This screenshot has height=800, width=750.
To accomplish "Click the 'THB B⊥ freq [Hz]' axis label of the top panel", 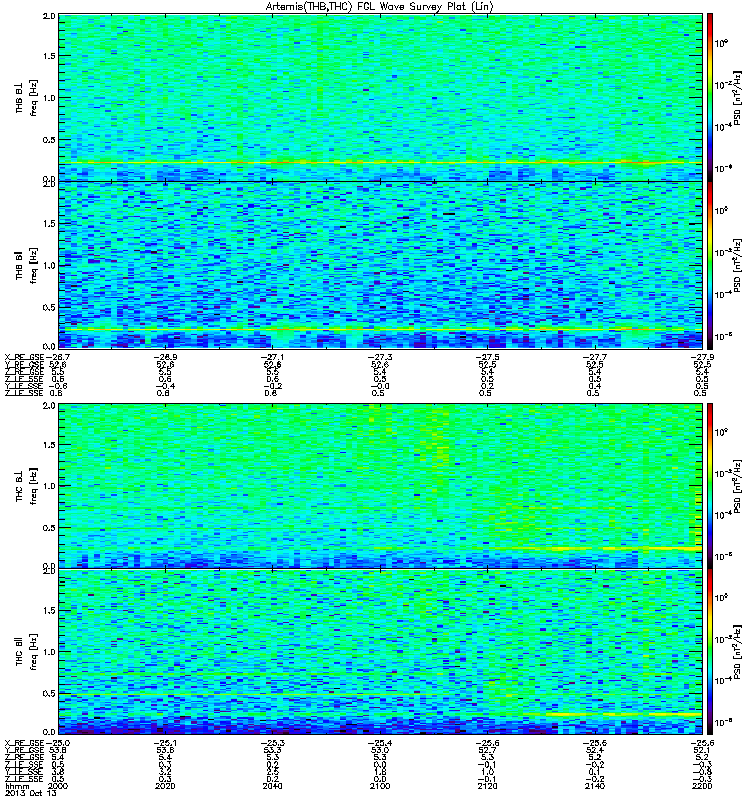I will [x=26, y=97].
